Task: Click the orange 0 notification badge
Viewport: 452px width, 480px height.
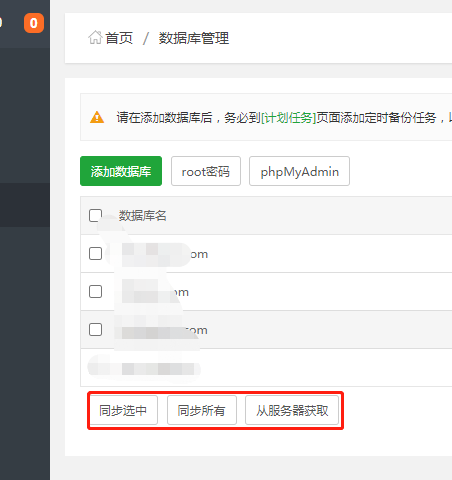Action: point(34,23)
